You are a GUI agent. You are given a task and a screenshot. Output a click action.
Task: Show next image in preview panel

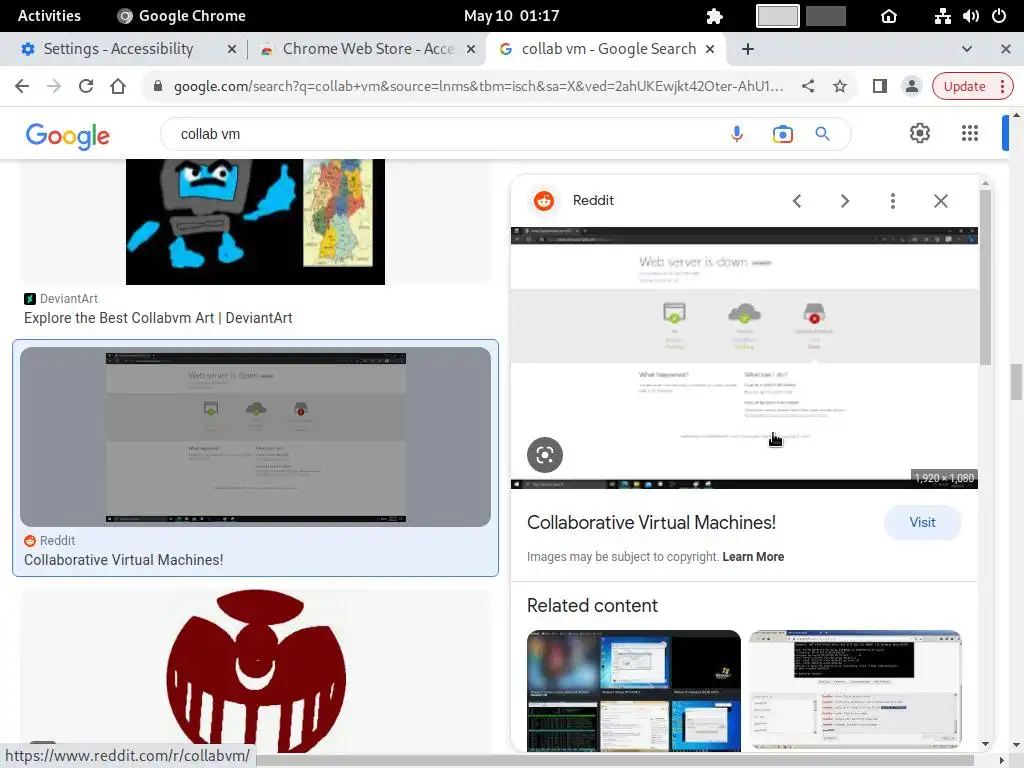pyautogui.click(x=844, y=200)
